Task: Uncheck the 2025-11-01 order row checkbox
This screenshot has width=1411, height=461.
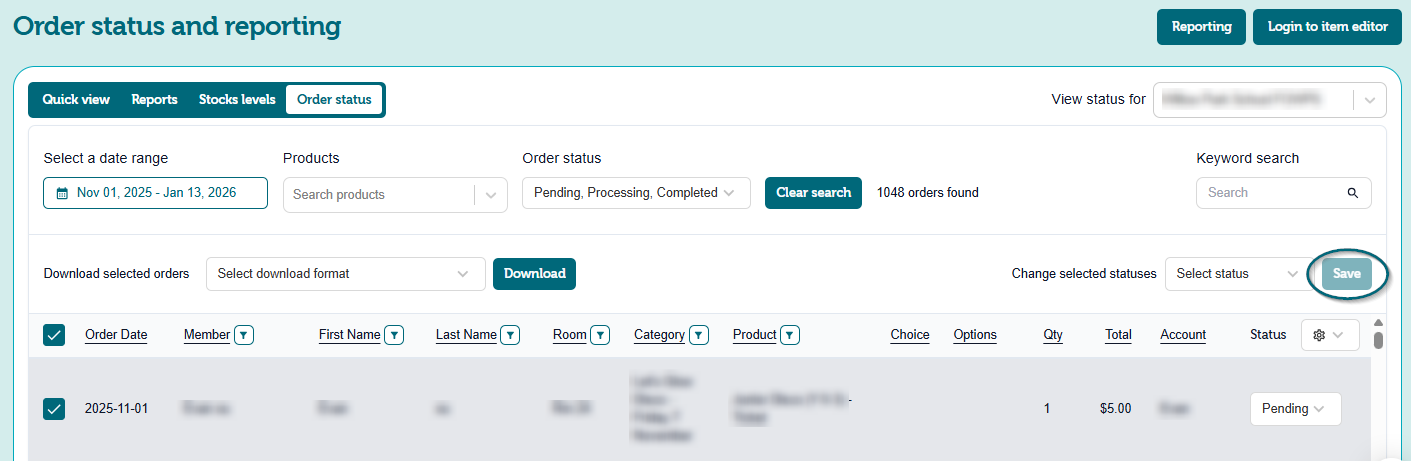Action: [x=54, y=408]
